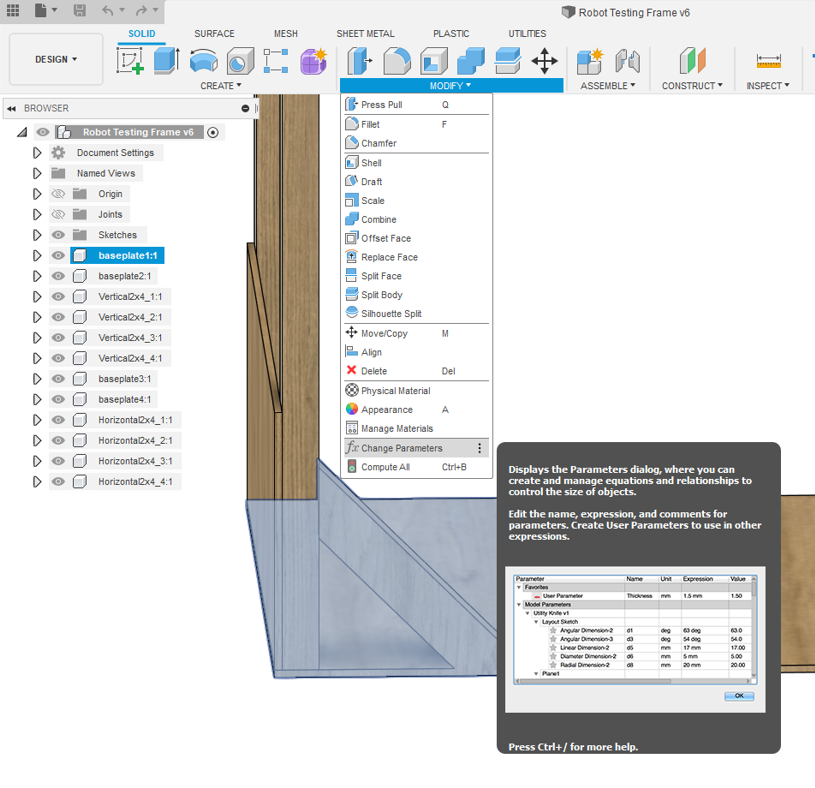Choose Appearance from the Modify menu
This screenshot has width=815, height=788.
point(416,410)
